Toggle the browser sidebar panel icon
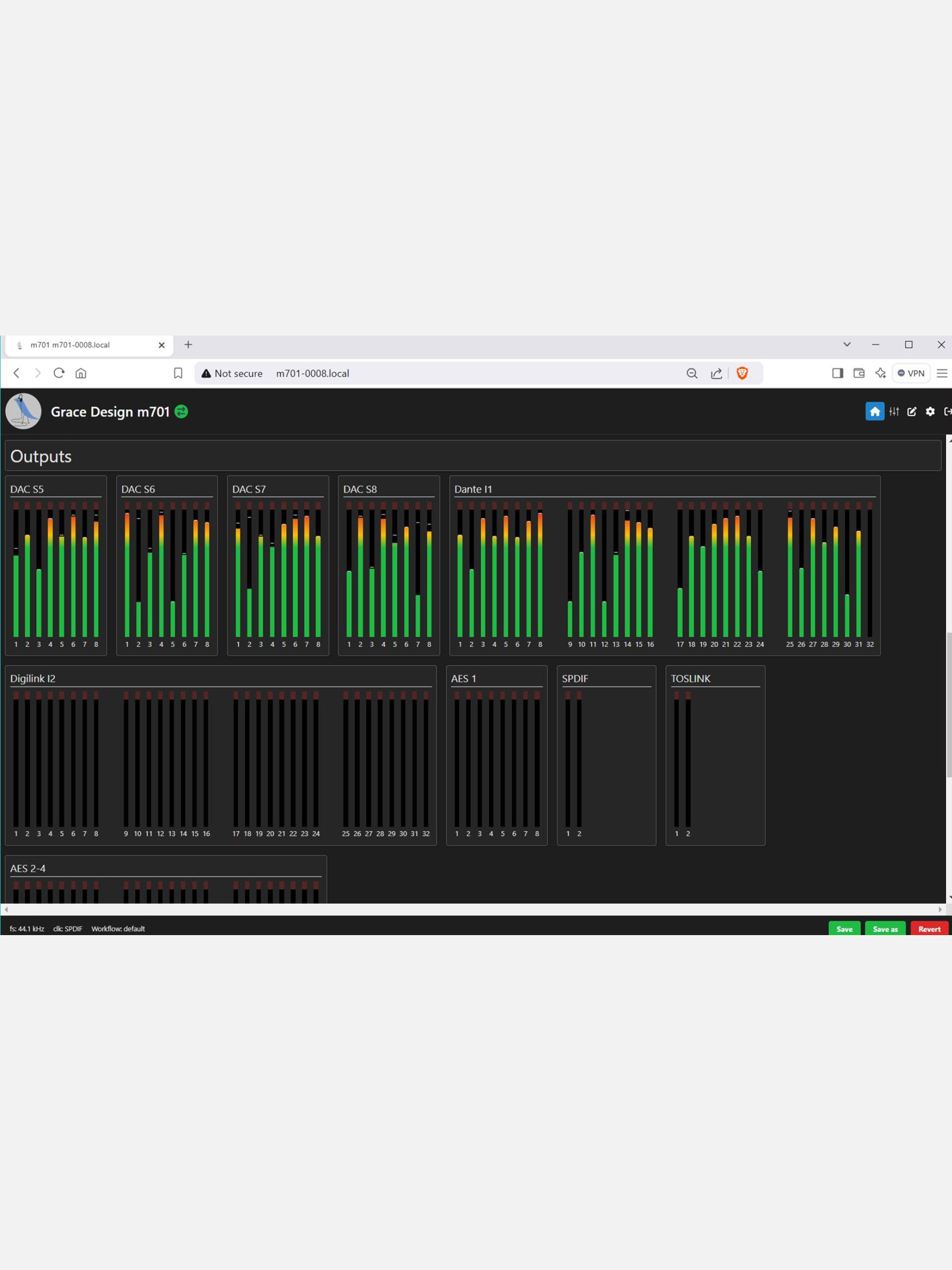952x1270 pixels. 837,373
